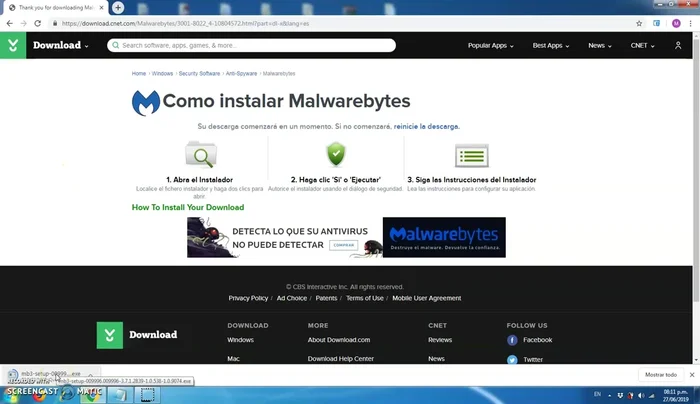
Task: Click the 'Mostrar todo' downloads button
Action: coord(661,375)
